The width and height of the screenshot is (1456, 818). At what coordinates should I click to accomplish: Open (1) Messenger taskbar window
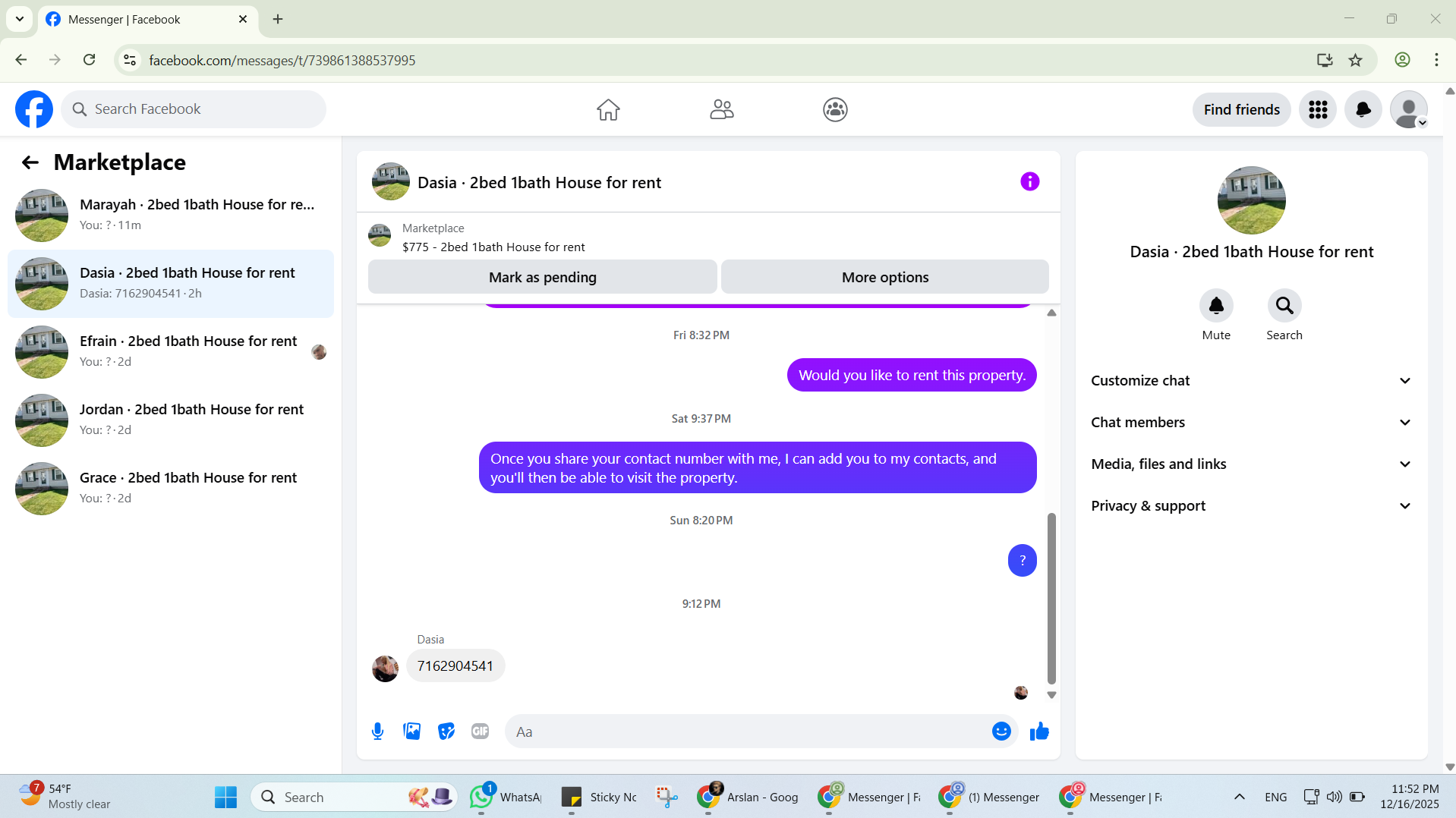pos(990,797)
